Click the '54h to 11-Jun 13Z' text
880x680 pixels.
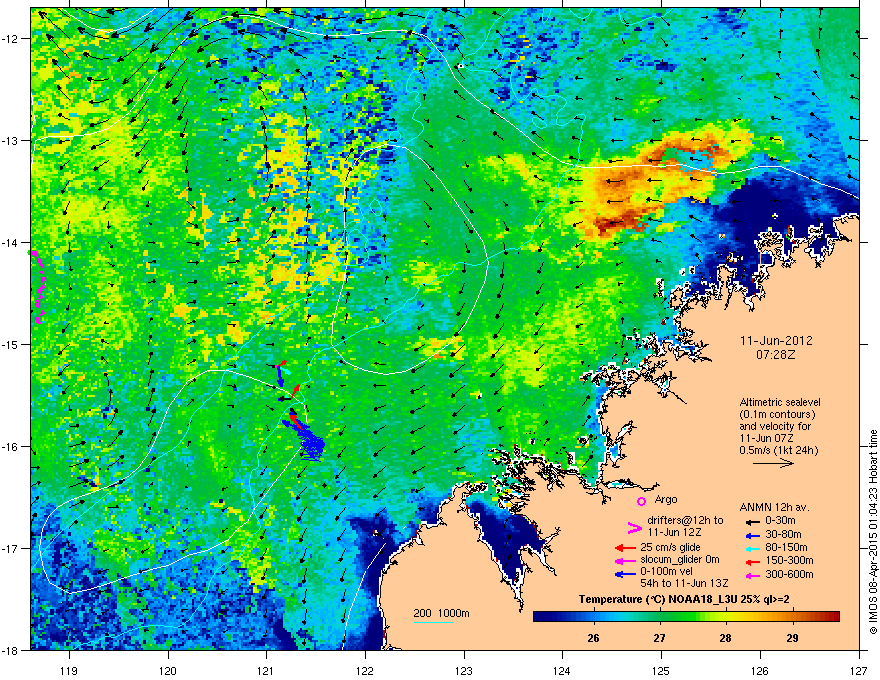(x=684, y=583)
